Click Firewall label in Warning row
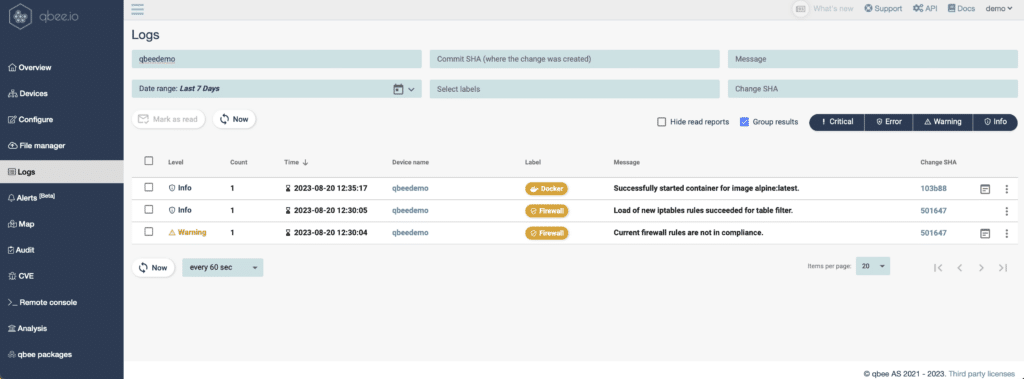 click(x=547, y=233)
